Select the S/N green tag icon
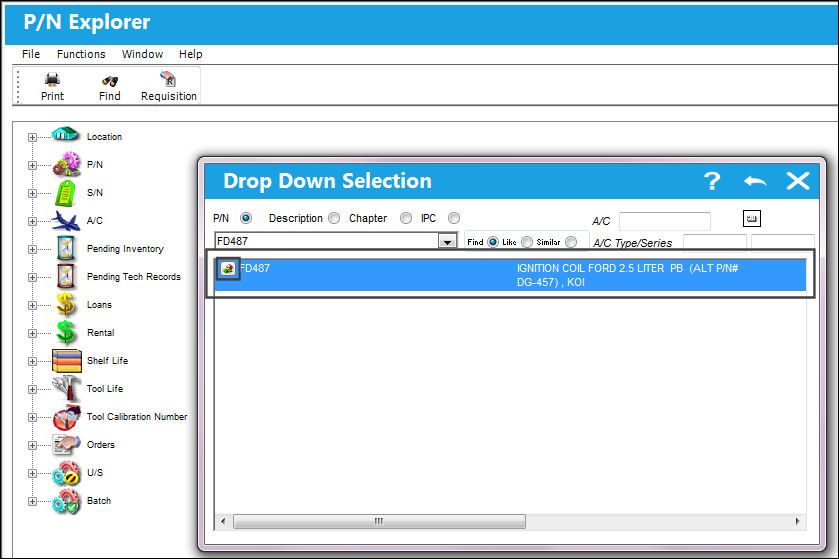 [x=65, y=193]
